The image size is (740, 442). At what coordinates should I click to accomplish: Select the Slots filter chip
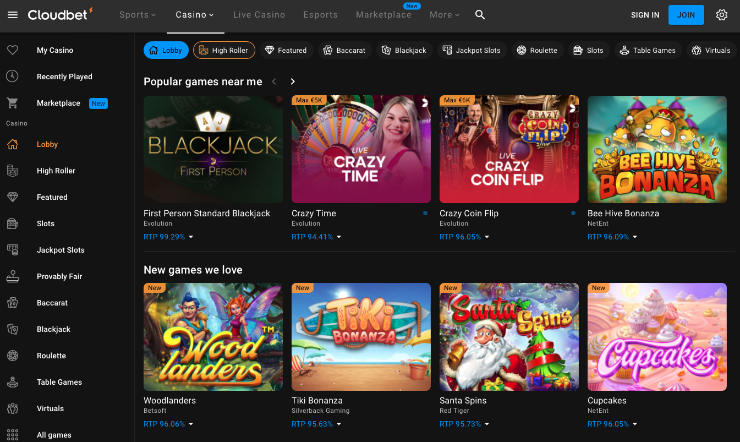(589, 50)
